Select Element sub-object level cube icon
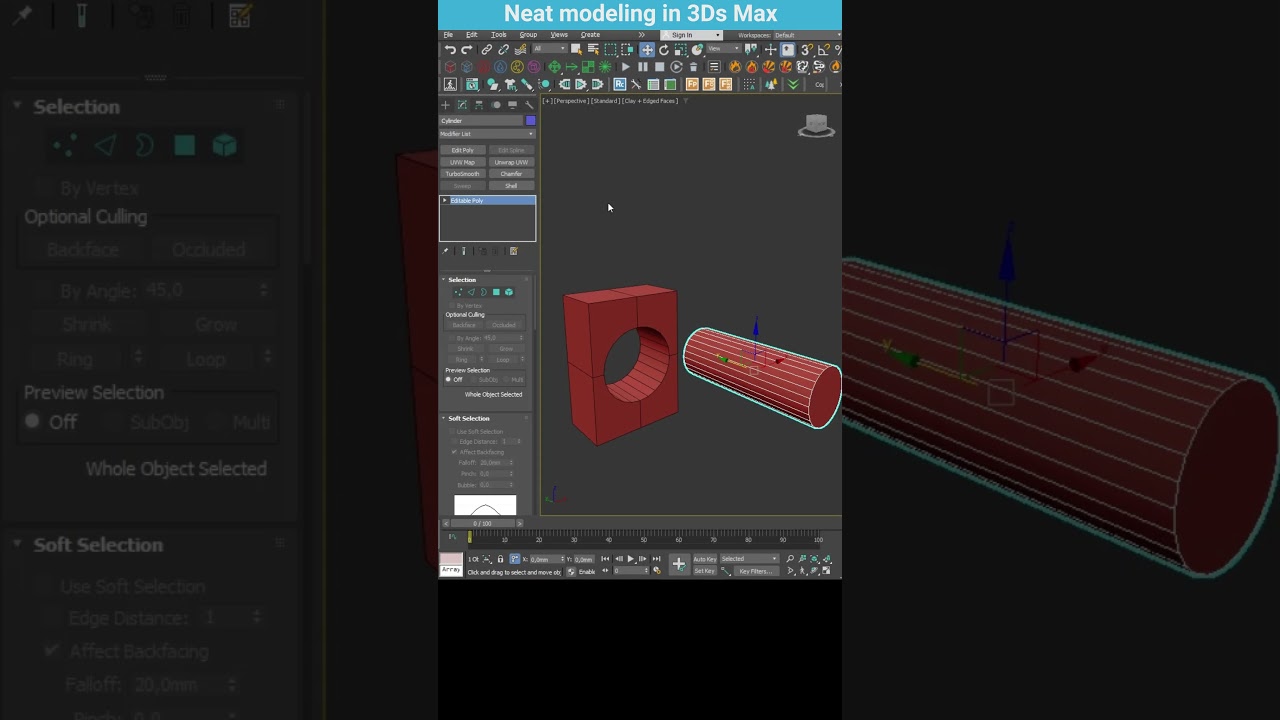The height and width of the screenshot is (720, 1280). [x=509, y=292]
